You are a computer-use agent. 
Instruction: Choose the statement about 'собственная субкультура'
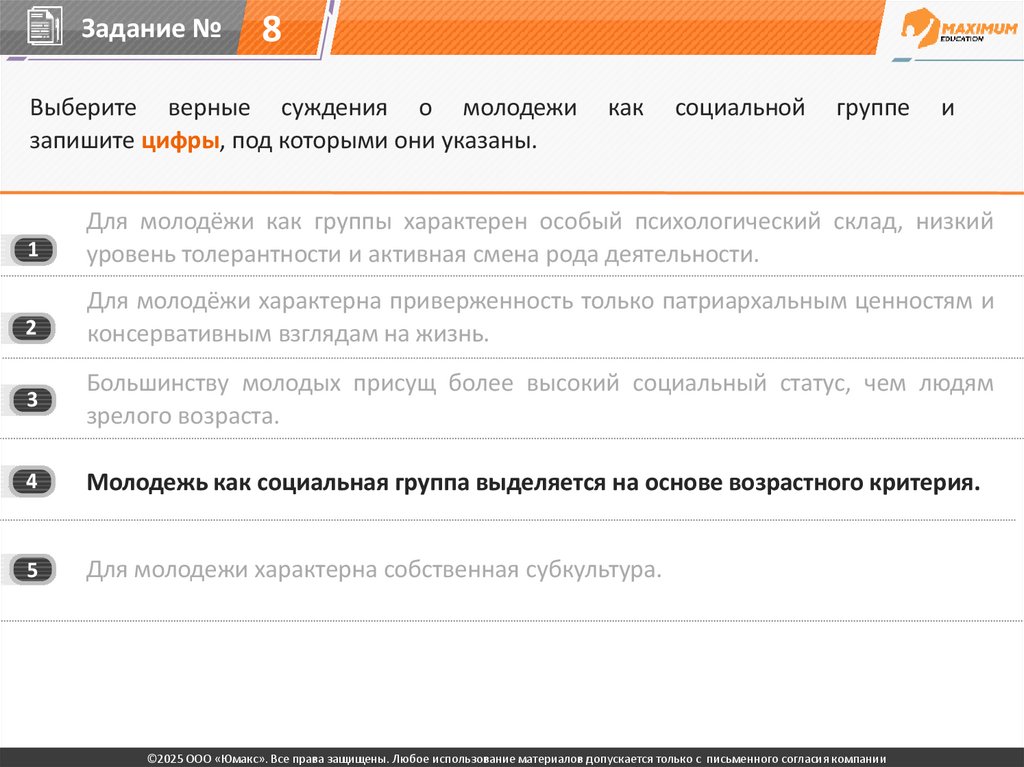click(x=375, y=571)
